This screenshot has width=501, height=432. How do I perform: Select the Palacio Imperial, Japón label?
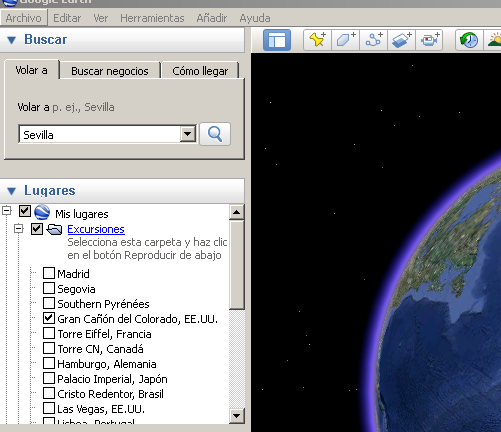[112, 379]
